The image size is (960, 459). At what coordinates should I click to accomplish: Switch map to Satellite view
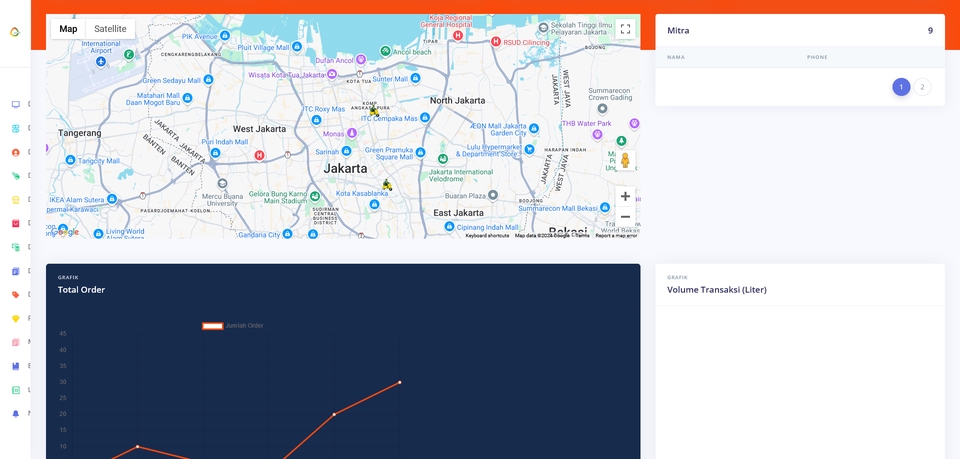[110, 29]
